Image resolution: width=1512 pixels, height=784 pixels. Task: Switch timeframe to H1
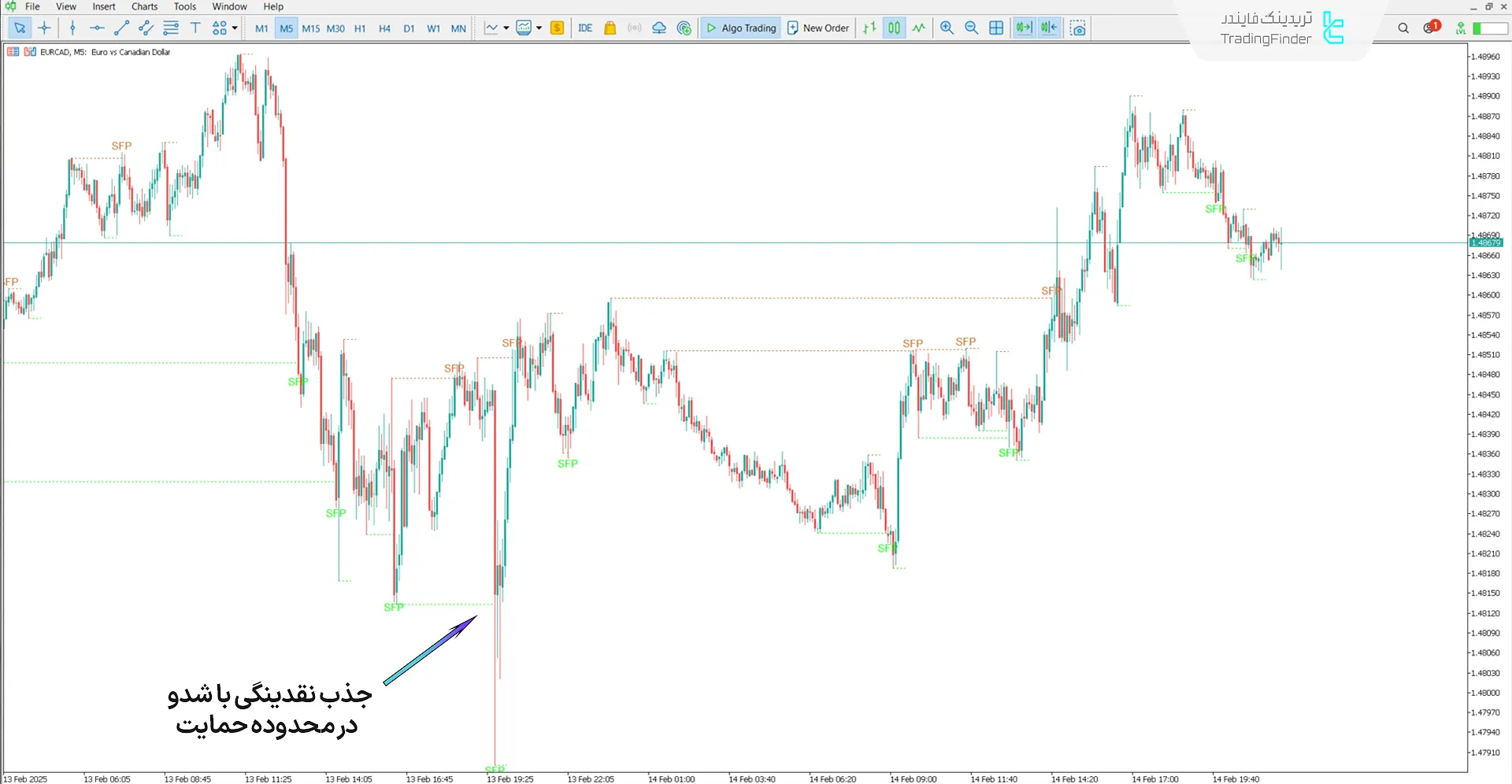(x=360, y=28)
